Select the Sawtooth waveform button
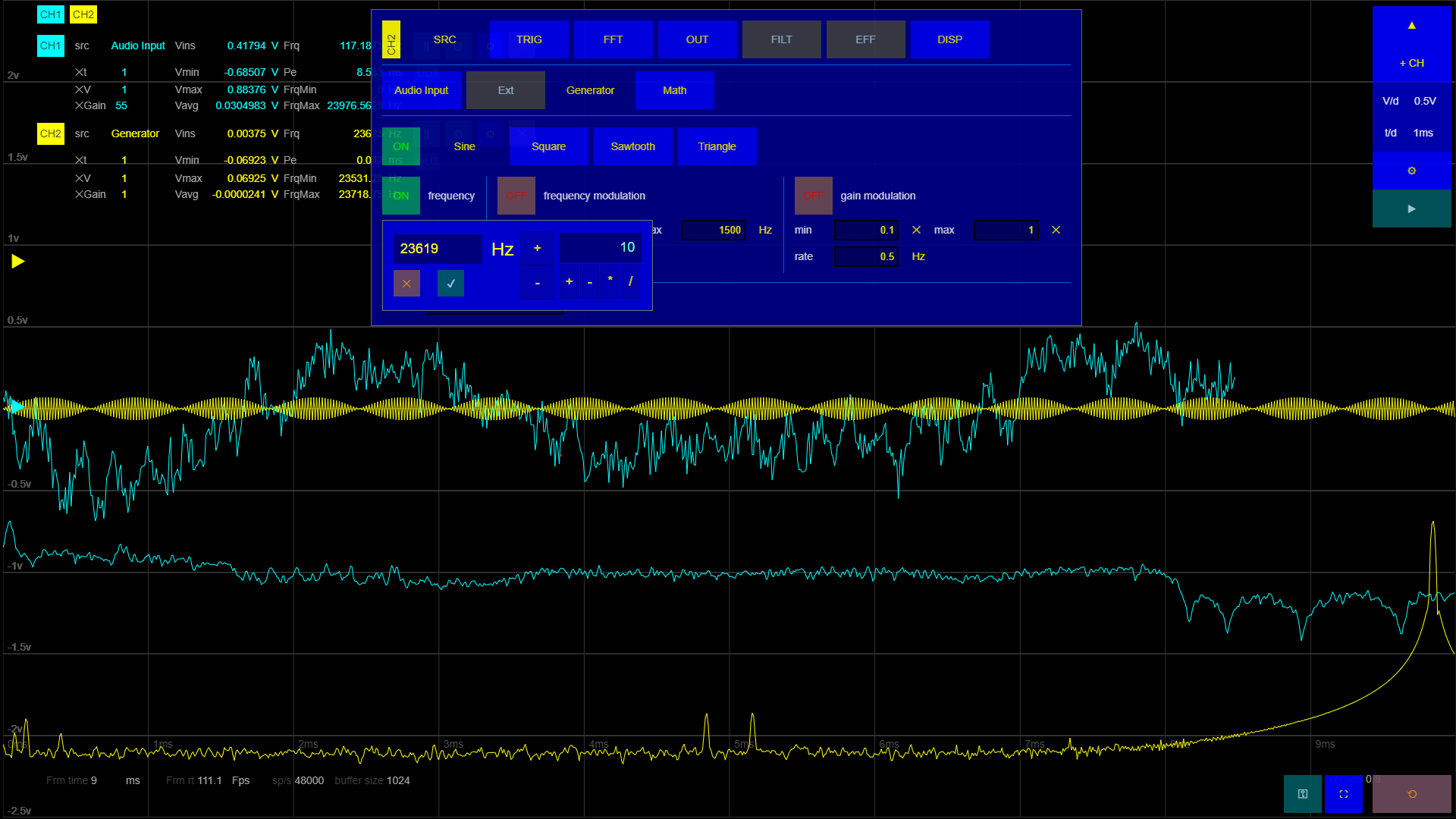 (x=632, y=146)
